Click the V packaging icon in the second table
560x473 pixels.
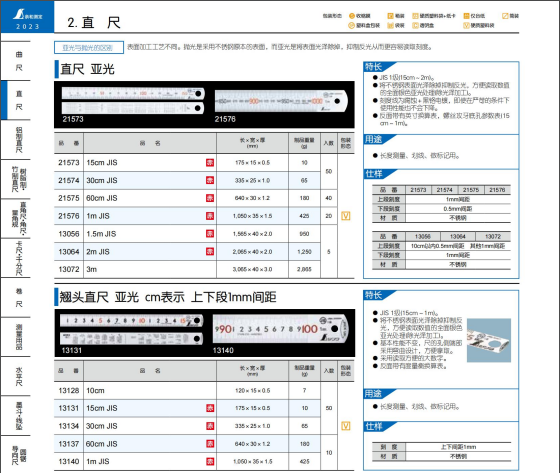click(x=345, y=426)
